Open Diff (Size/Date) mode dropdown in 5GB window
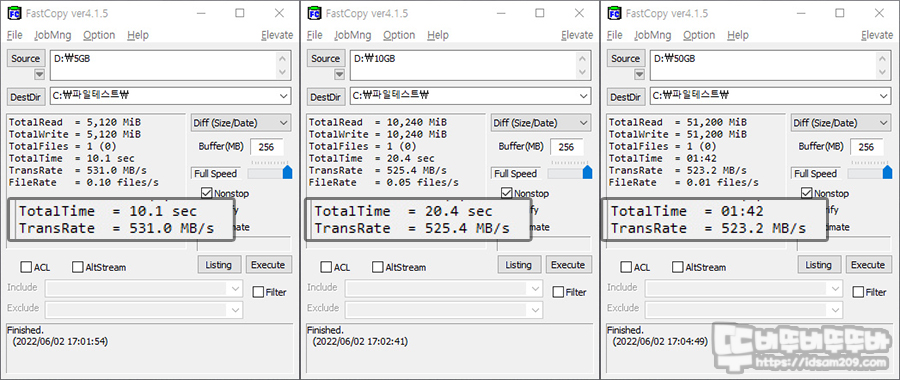Screen dimensions: 900x380 tap(241, 123)
